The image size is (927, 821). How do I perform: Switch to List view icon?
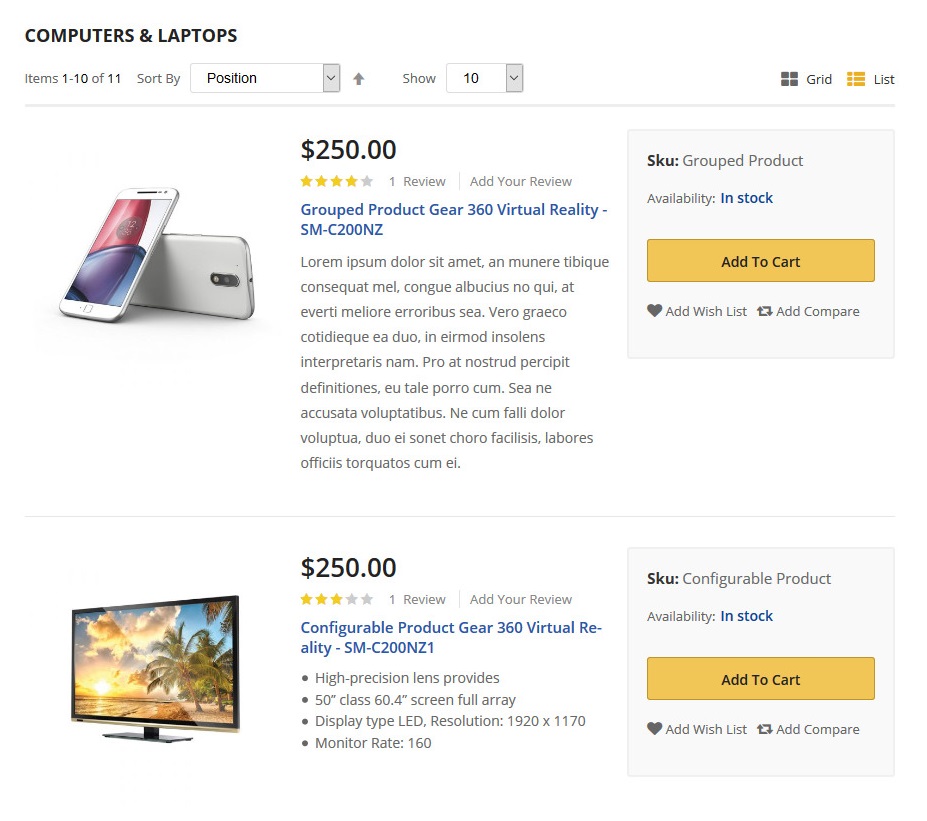click(856, 79)
